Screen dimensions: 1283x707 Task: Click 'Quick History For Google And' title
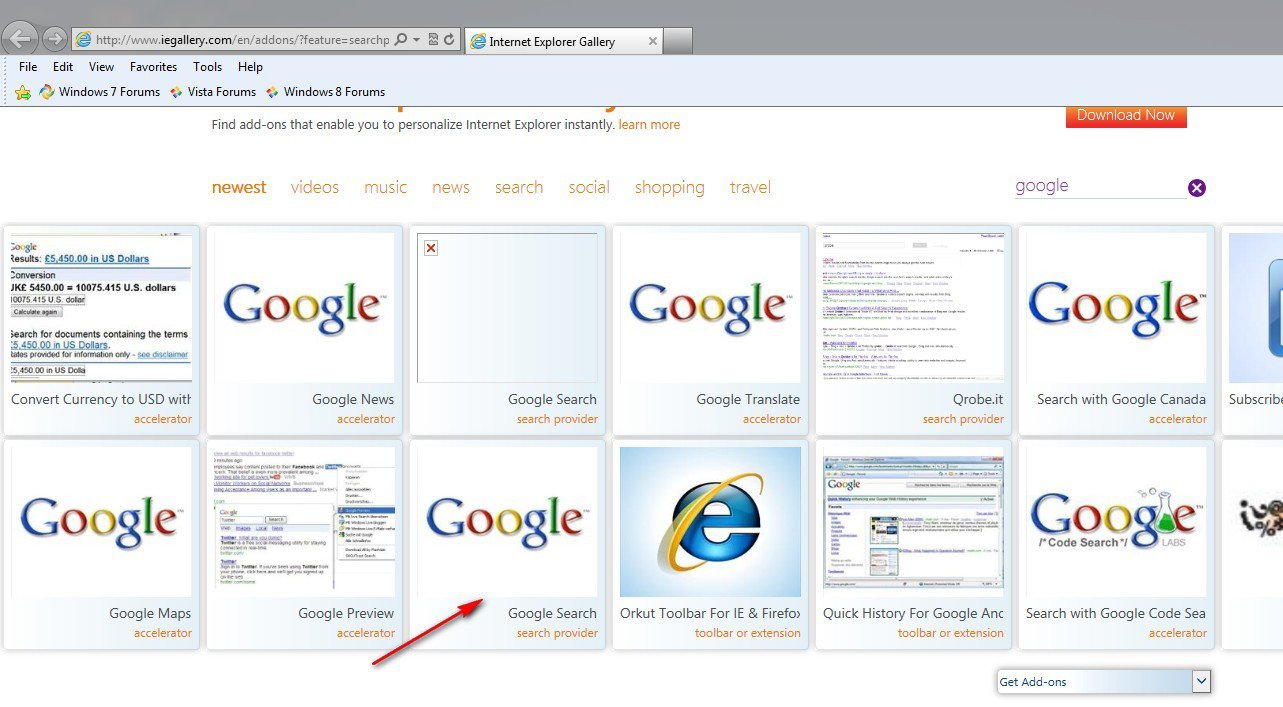click(x=913, y=613)
